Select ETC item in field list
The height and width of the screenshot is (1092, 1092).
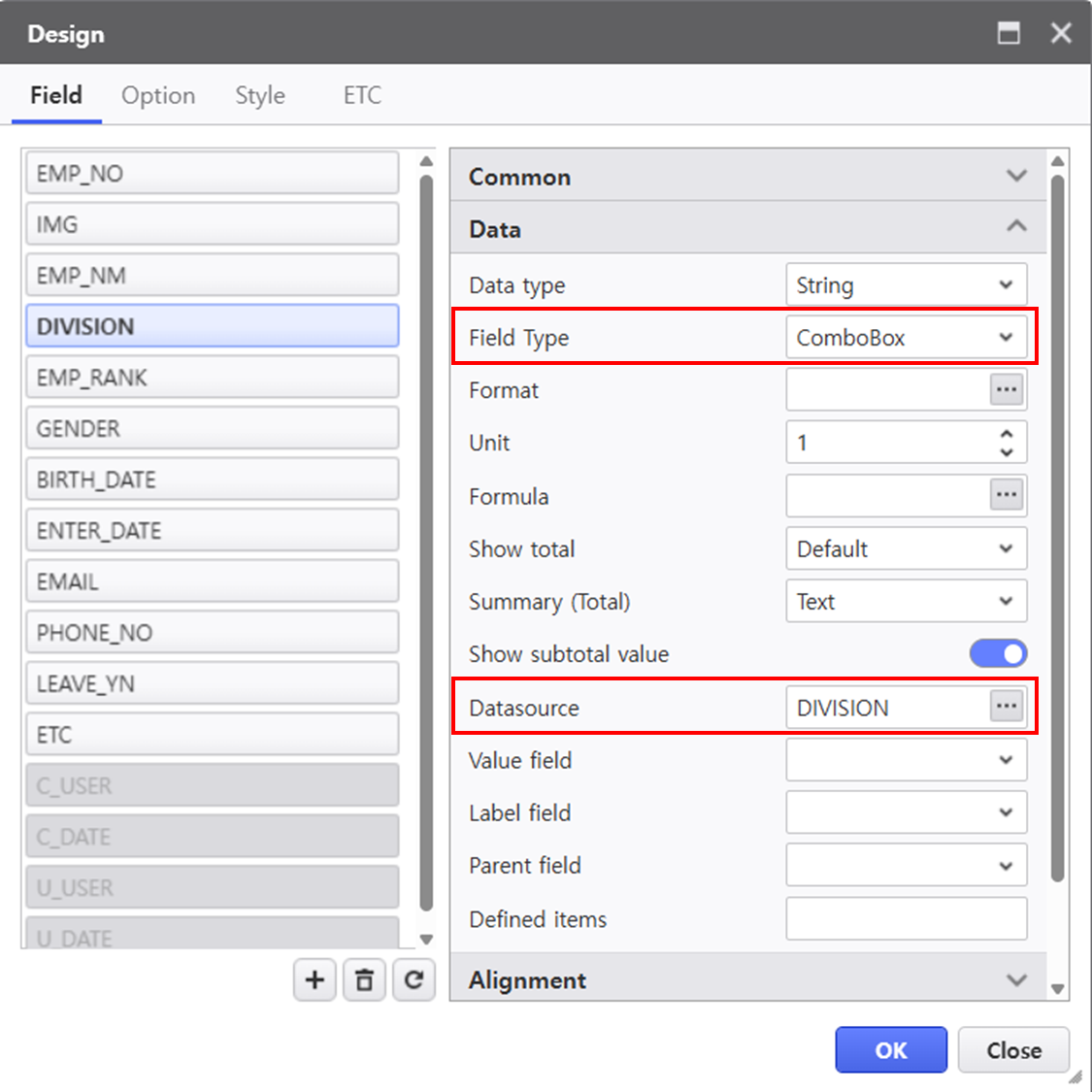(213, 734)
